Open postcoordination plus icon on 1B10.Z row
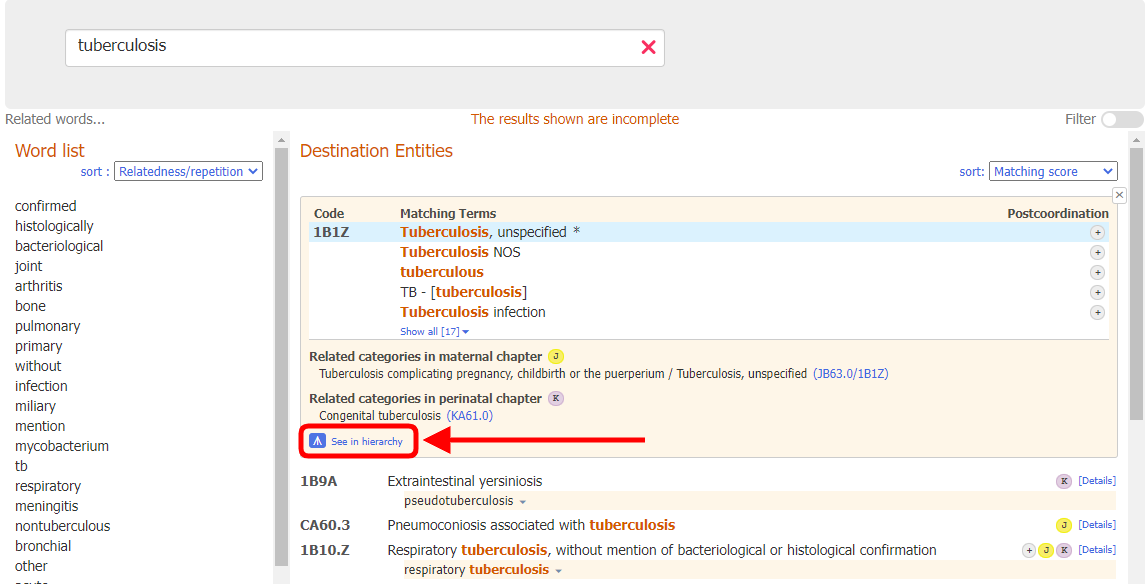Screen dimensions: 1148x584 coord(1029,550)
